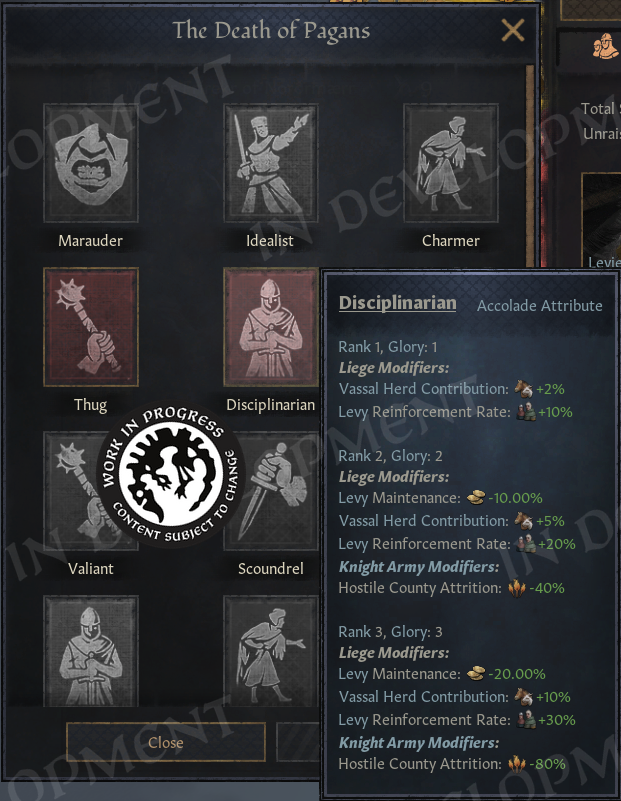Select the bottom-row hooded knight card
621x801 pixels.
coord(91,651)
